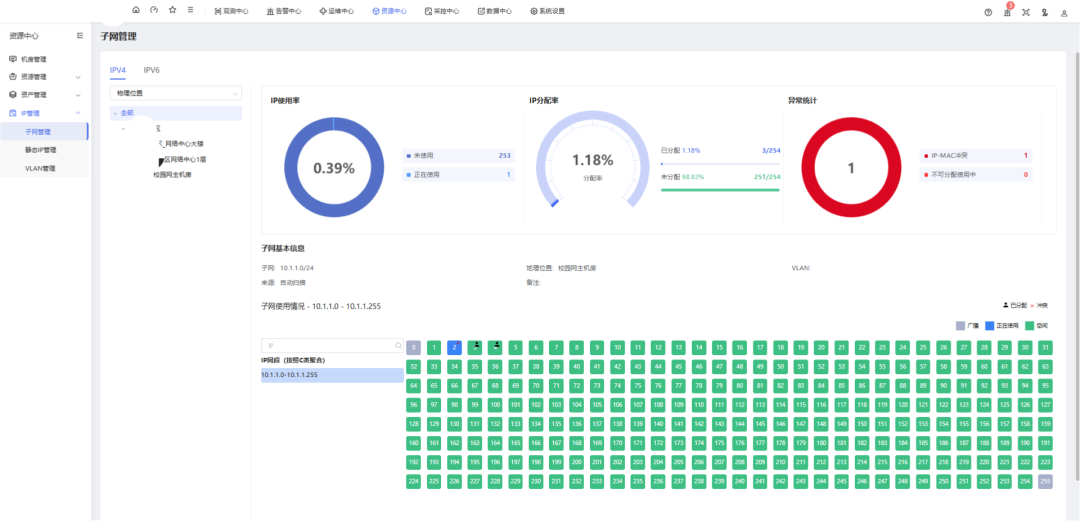Image resolution: width=1080 pixels, height=521 pixels.
Task: Select the blue in-use IP block 2
Action: click(x=454, y=347)
